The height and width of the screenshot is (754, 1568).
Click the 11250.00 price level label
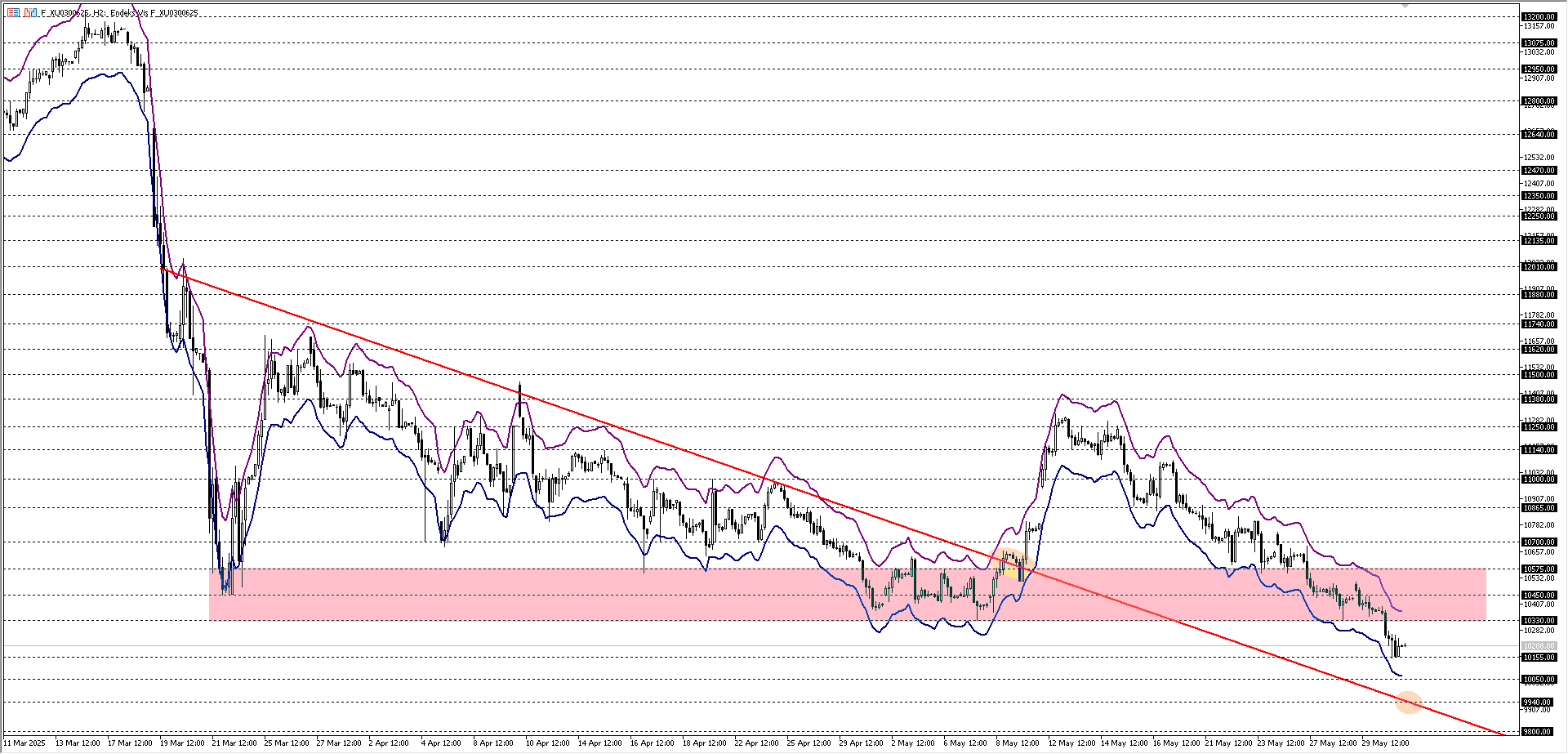pos(1539,426)
